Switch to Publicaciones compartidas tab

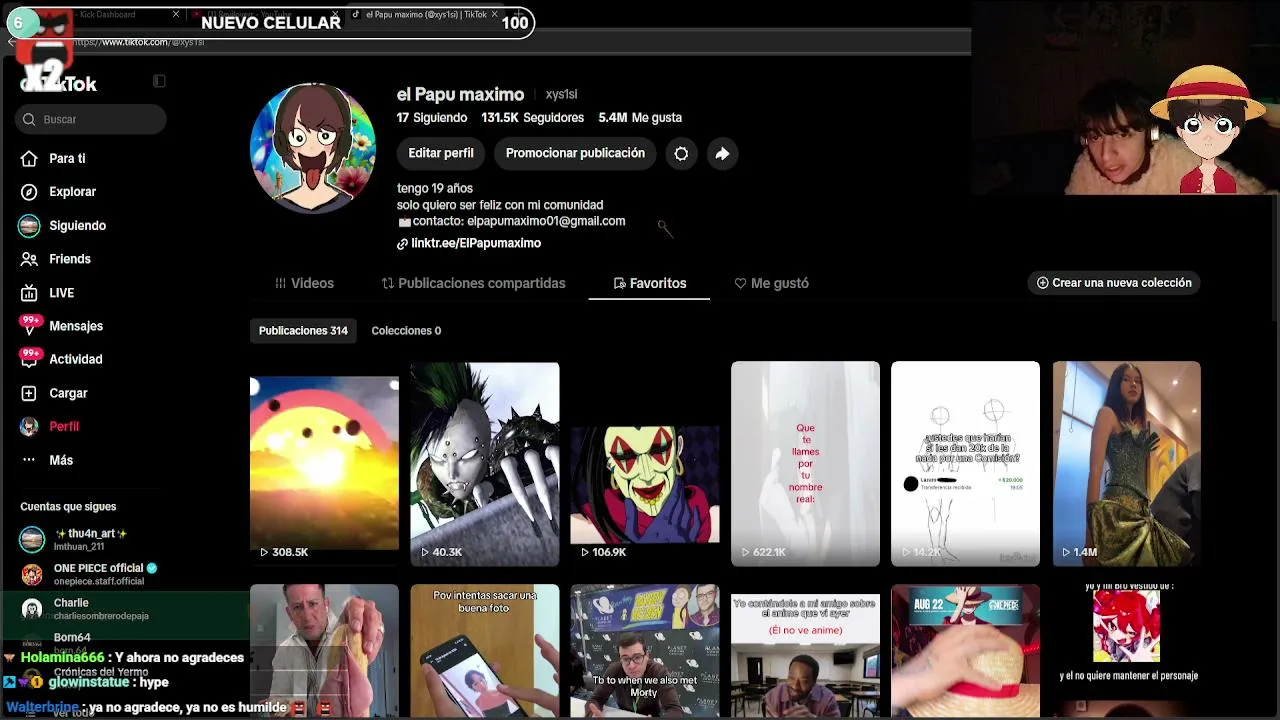pos(473,283)
